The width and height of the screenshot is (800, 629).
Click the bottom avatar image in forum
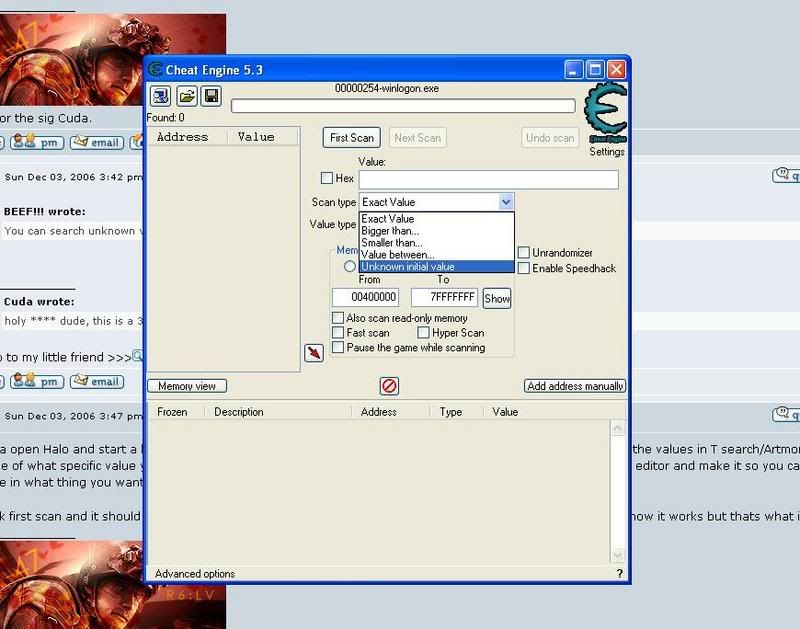point(113,585)
